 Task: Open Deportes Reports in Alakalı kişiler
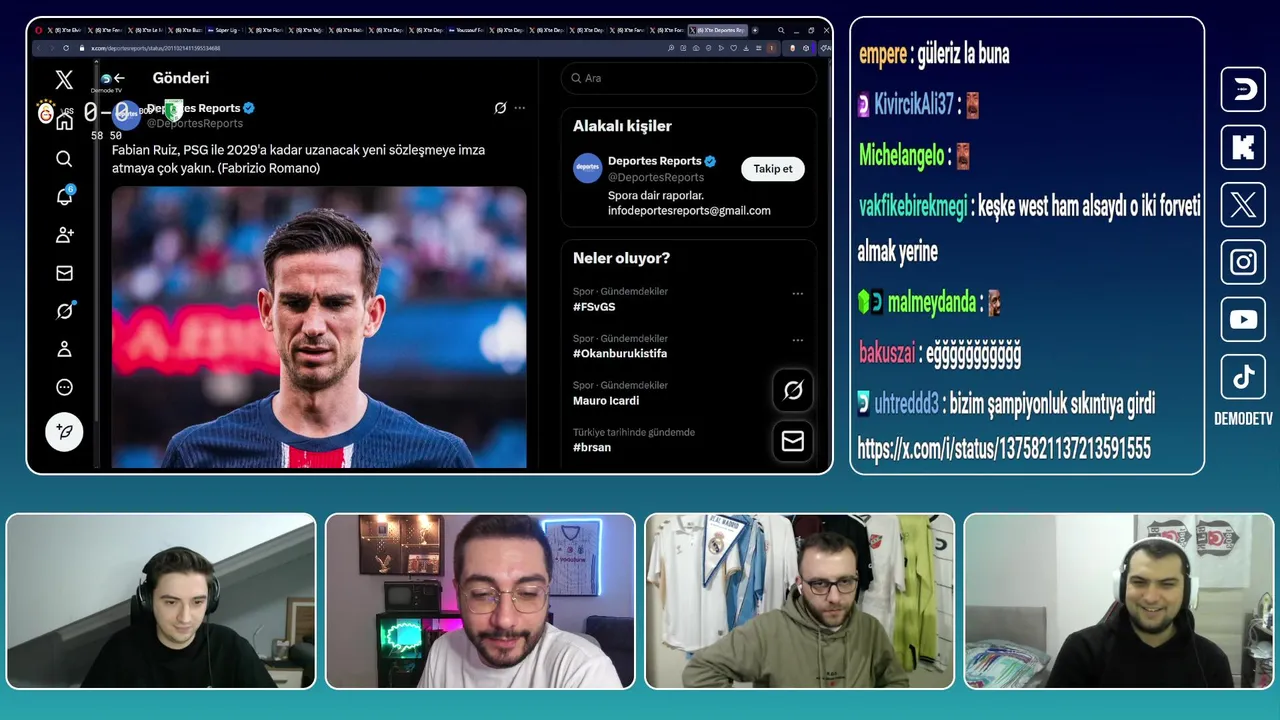pyautogui.click(x=653, y=161)
